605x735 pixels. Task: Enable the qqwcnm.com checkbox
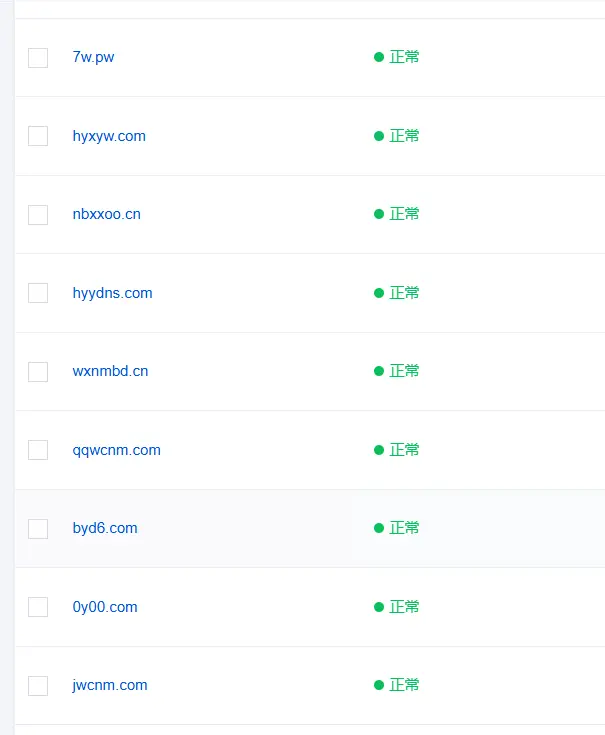(x=38, y=450)
